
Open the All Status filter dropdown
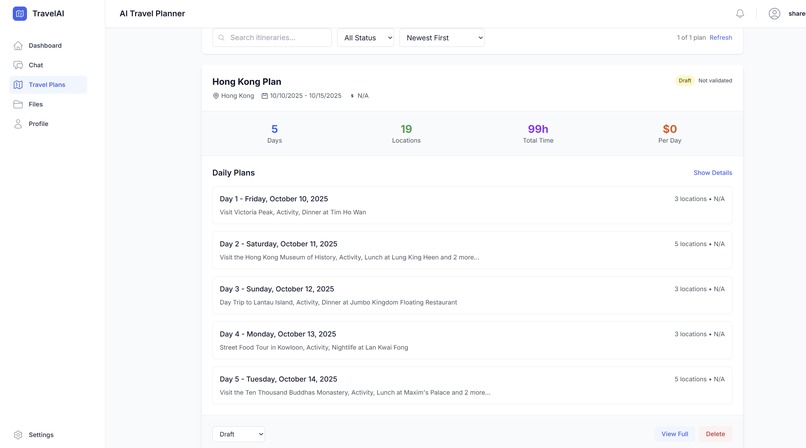(x=365, y=38)
